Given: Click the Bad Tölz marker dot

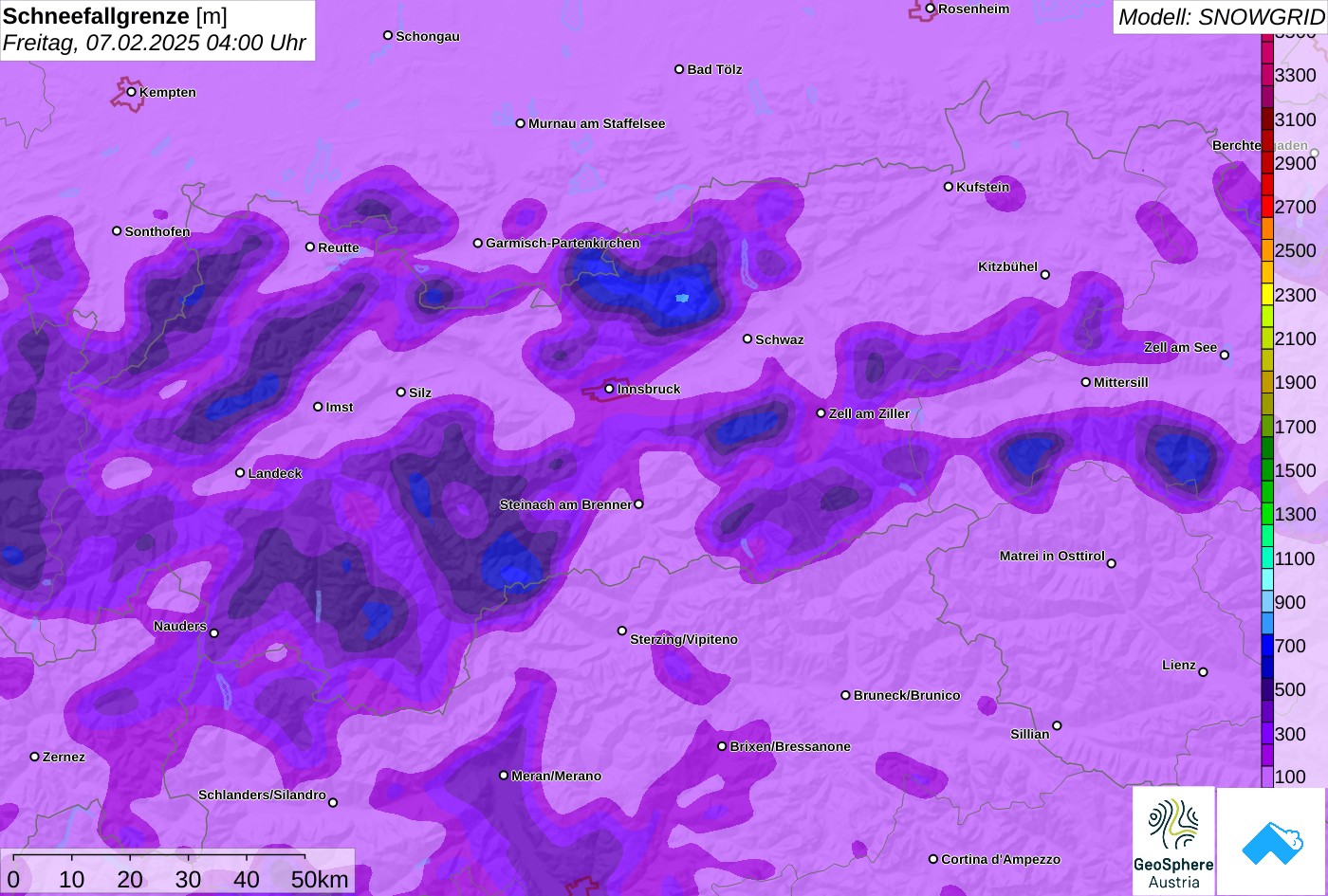Looking at the screenshot, I should click(679, 69).
